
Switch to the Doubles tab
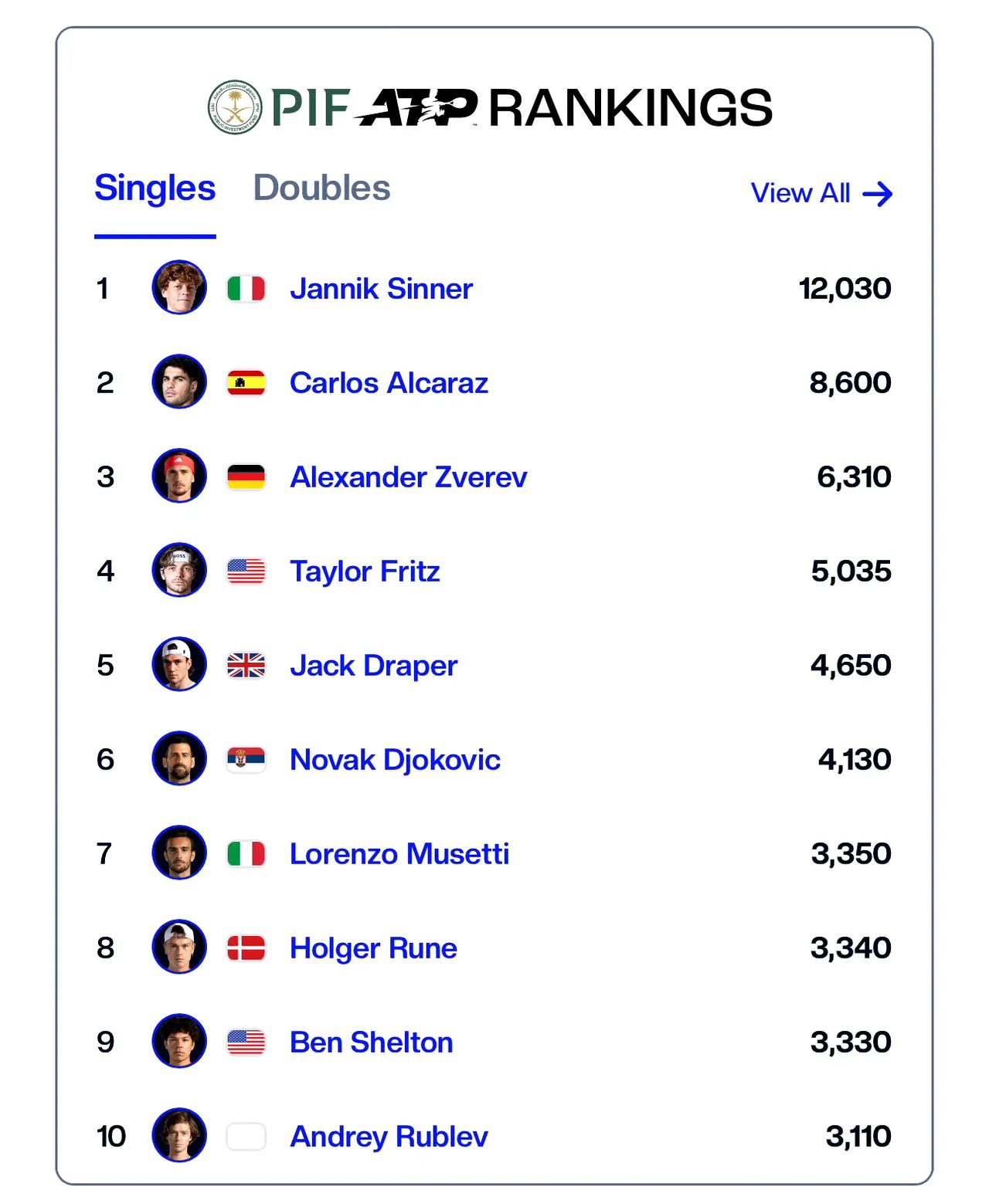point(321,188)
